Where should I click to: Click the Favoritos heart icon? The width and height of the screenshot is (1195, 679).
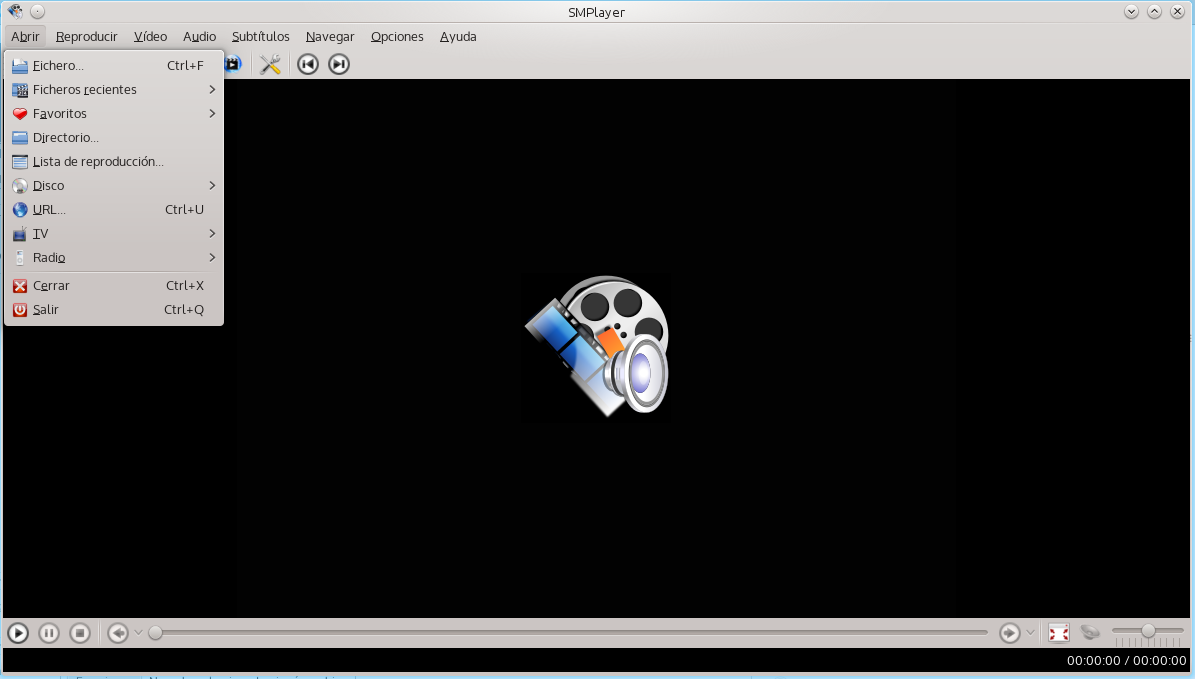pyautogui.click(x=20, y=114)
